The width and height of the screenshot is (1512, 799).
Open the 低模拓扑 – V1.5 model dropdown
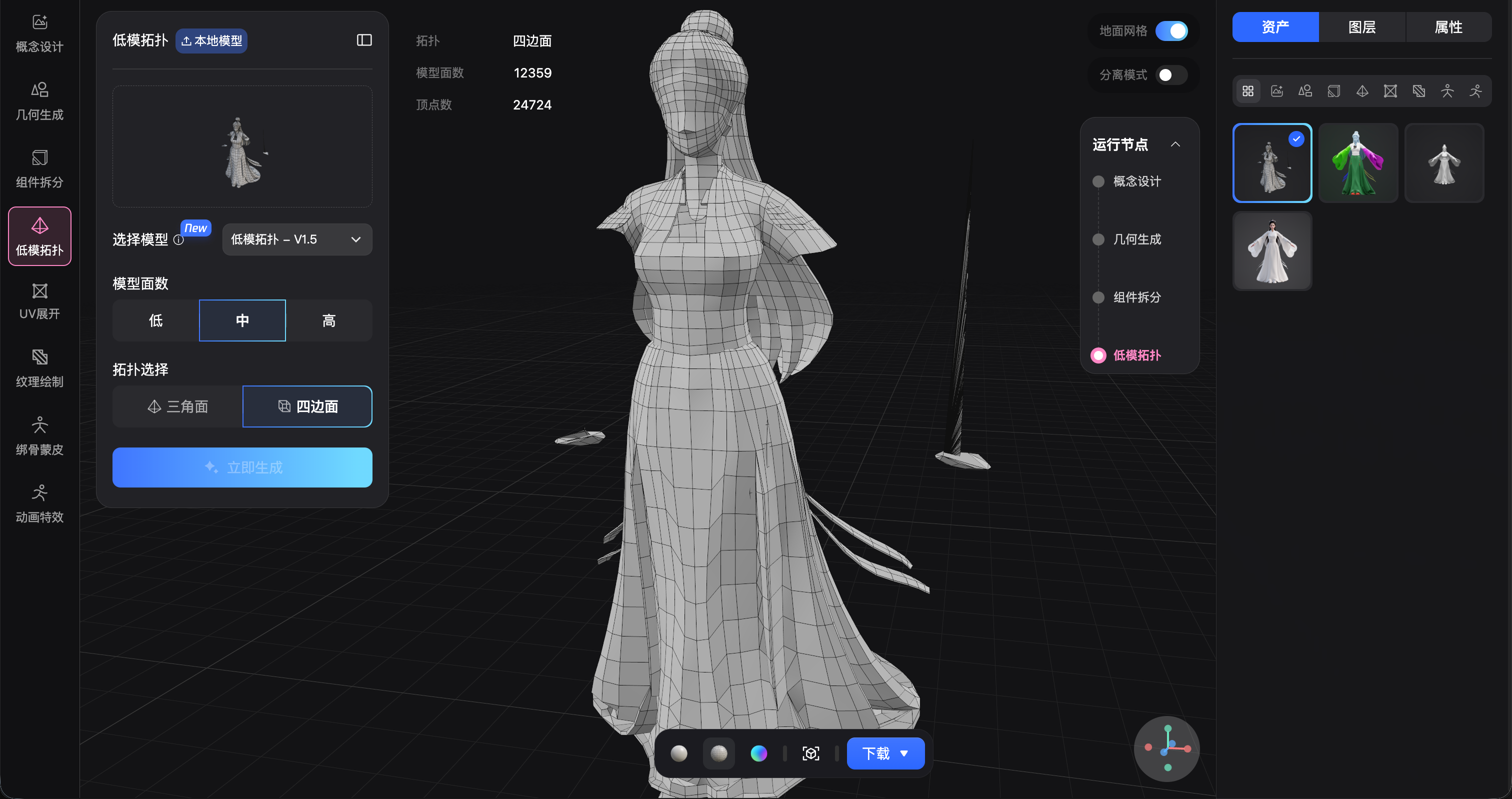pos(297,239)
